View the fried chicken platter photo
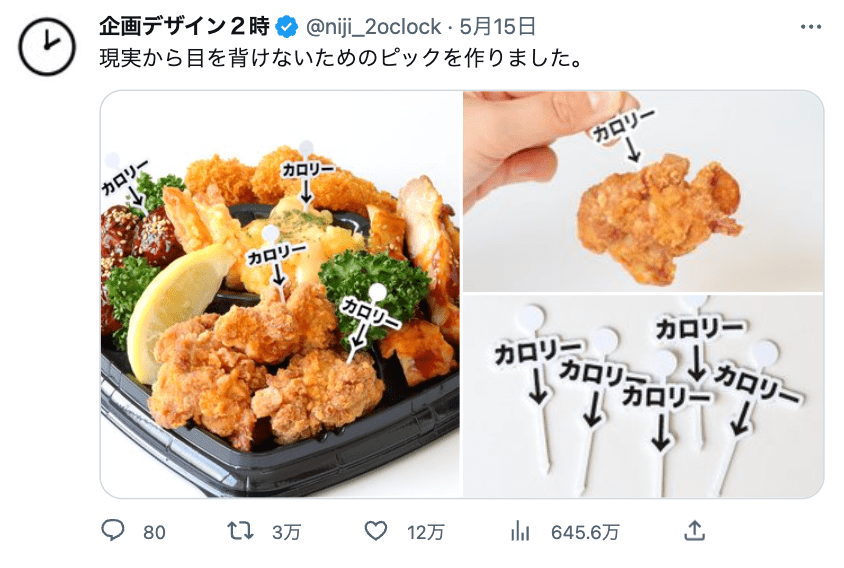Viewport: 844px width, 568px height. (x=280, y=294)
